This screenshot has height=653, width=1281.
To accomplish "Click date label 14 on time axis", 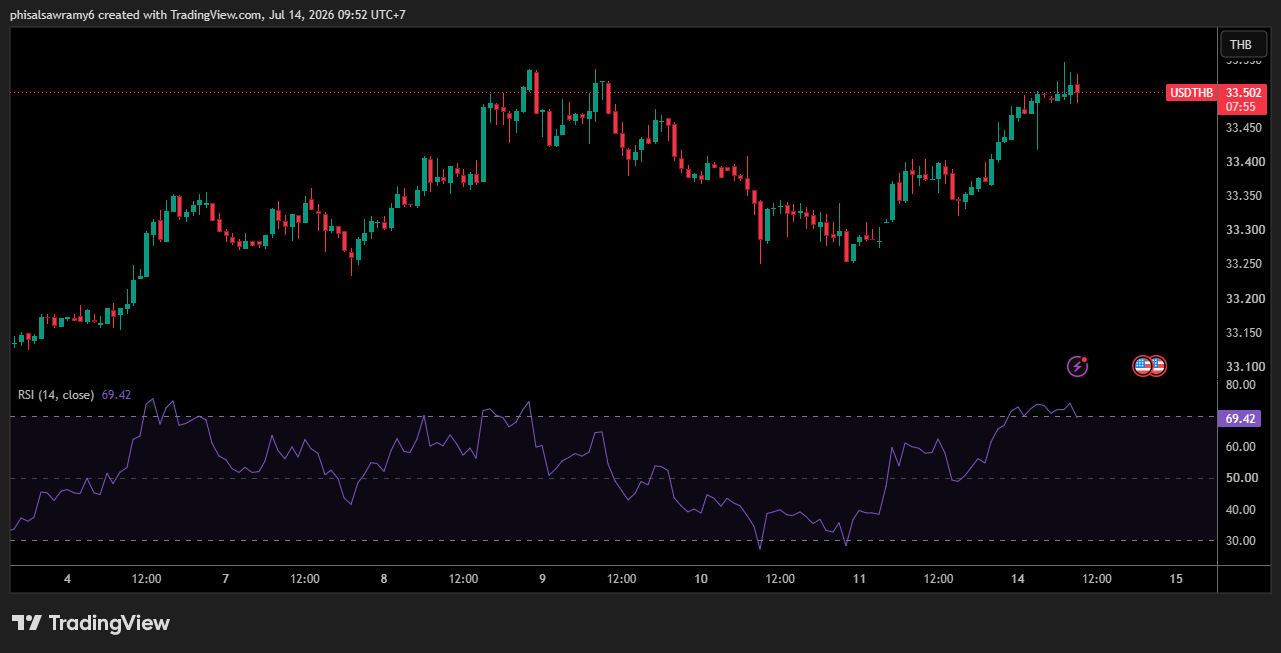I will pyautogui.click(x=1017, y=579).
